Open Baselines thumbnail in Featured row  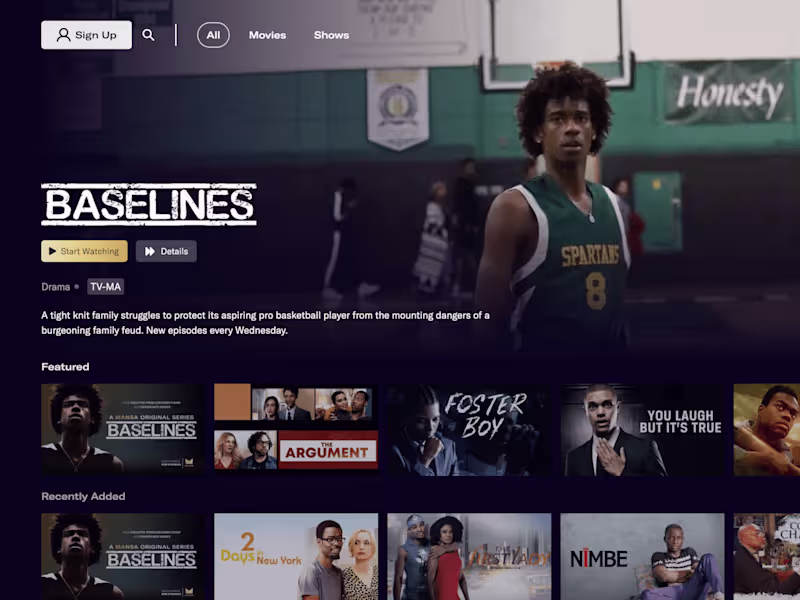point(123,430)
